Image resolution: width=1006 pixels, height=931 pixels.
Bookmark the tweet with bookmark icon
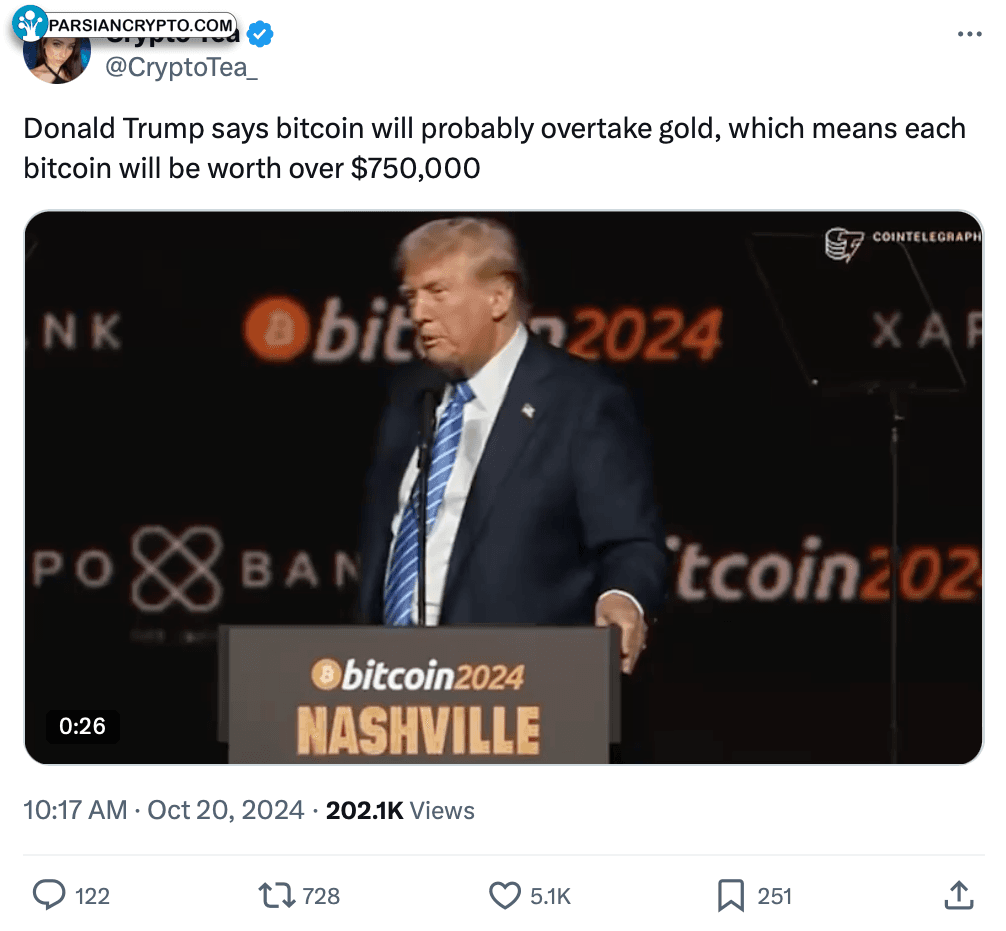tap(731, 895)
